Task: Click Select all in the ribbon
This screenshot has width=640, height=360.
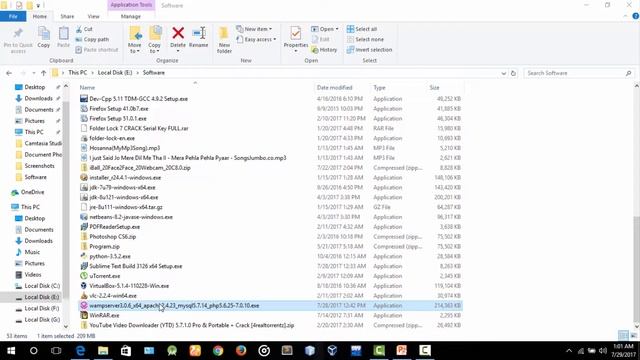Action: [362, 29]
